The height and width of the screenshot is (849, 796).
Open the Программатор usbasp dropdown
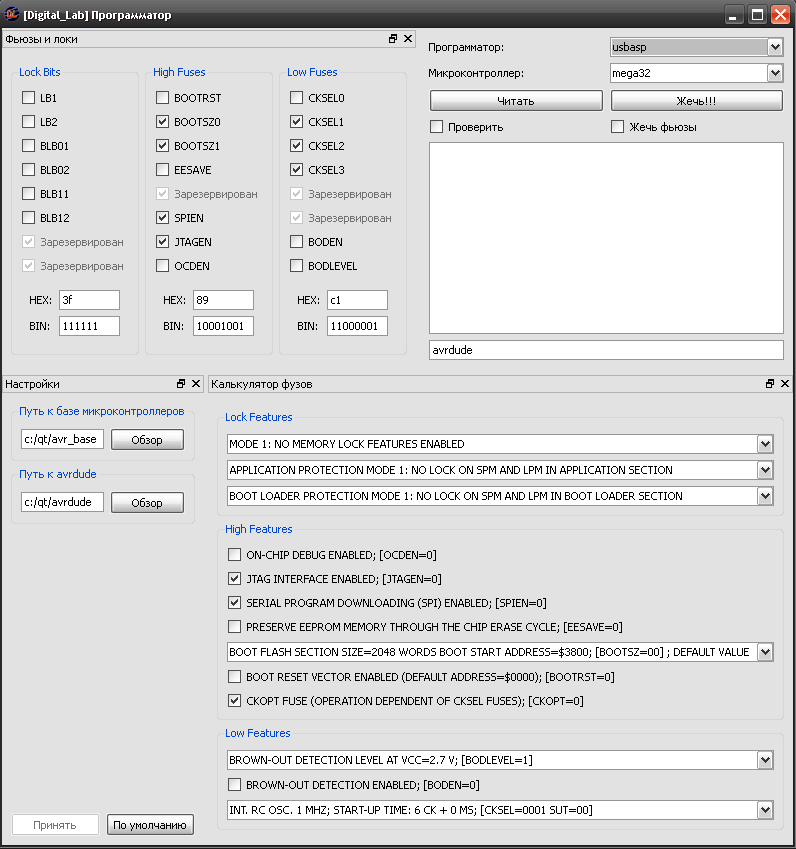tap(775, 47)
